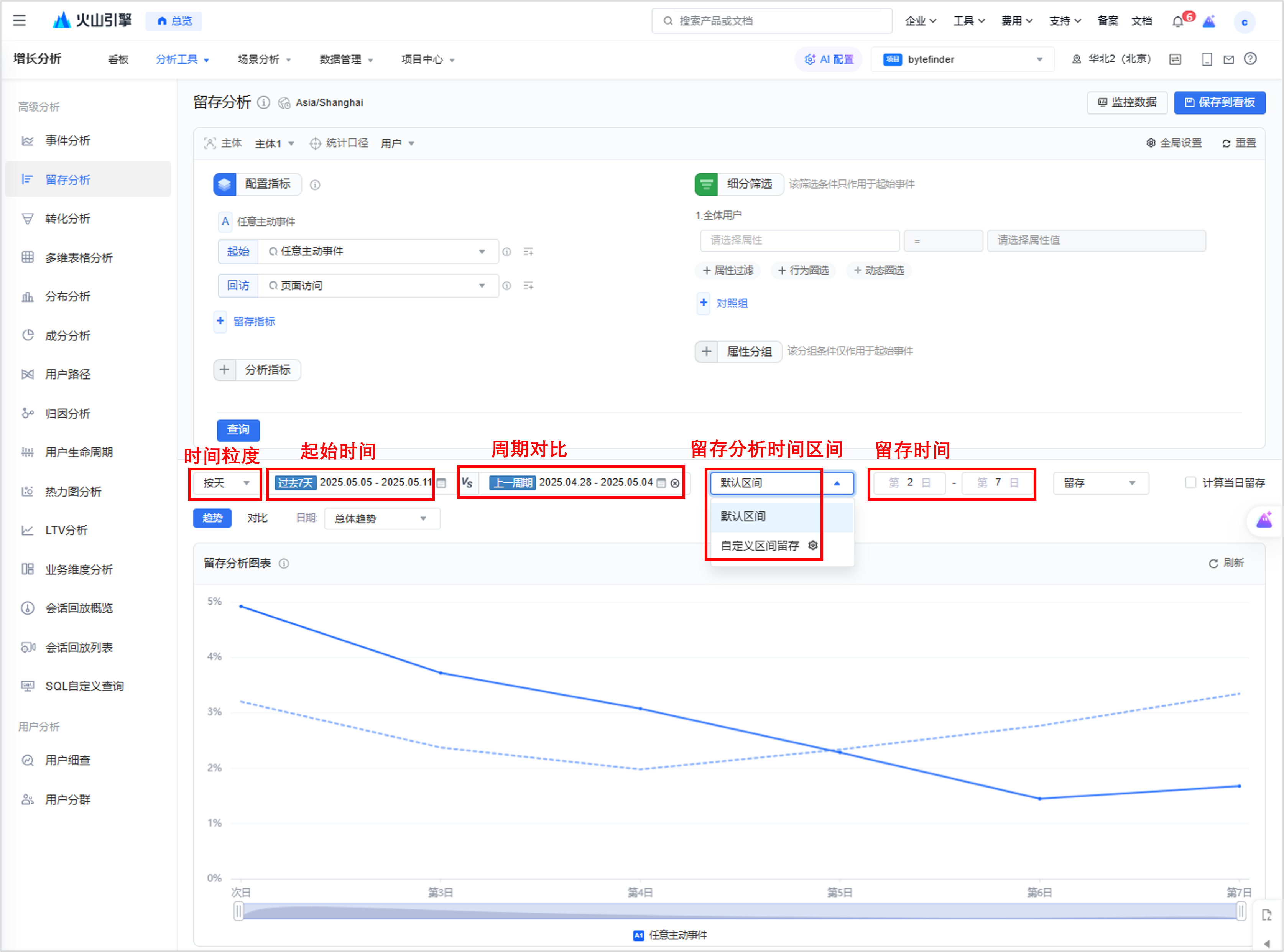Expand 回访 页面访问 event dropdown
The width and height of the screenshot is (1284, 952).
[378, 286]
